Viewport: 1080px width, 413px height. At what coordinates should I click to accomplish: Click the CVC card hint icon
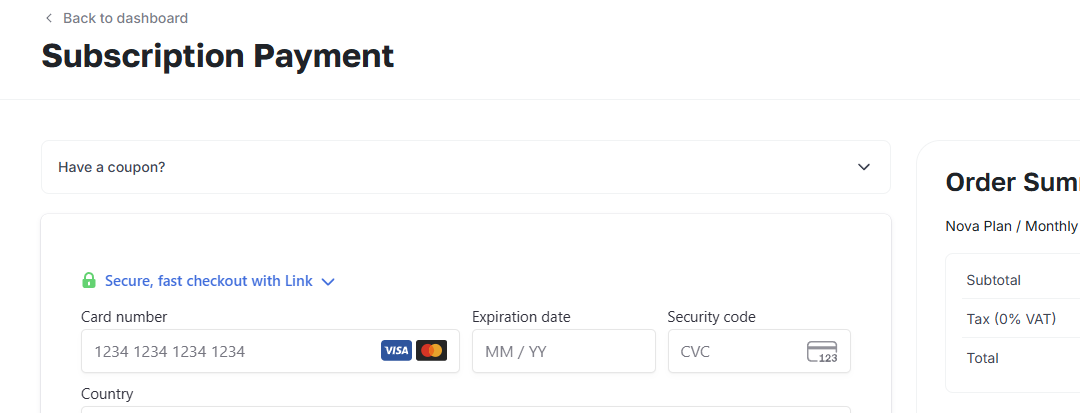[x=822, y=352]
